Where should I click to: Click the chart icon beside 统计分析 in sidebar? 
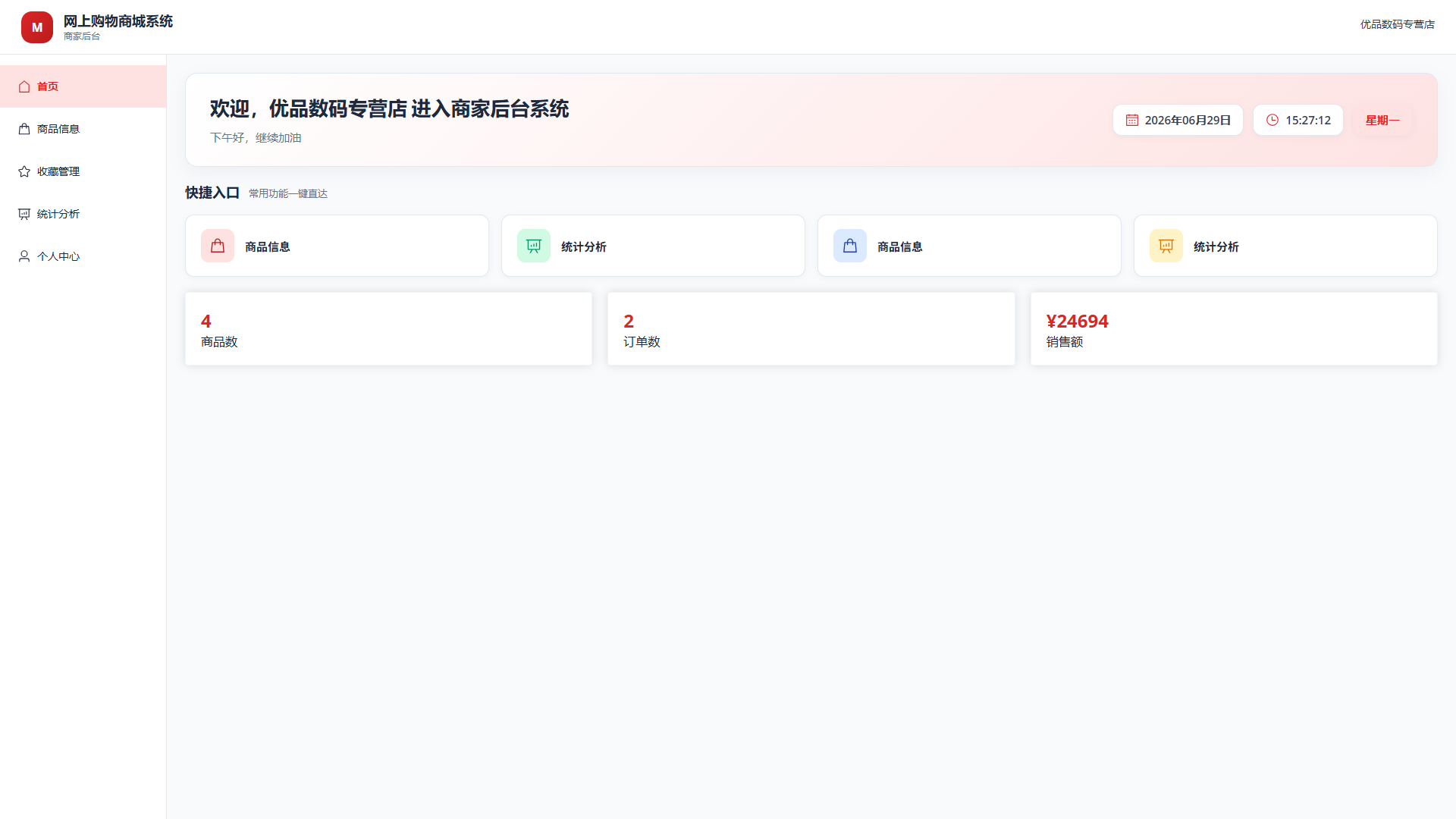coord(24,214)
